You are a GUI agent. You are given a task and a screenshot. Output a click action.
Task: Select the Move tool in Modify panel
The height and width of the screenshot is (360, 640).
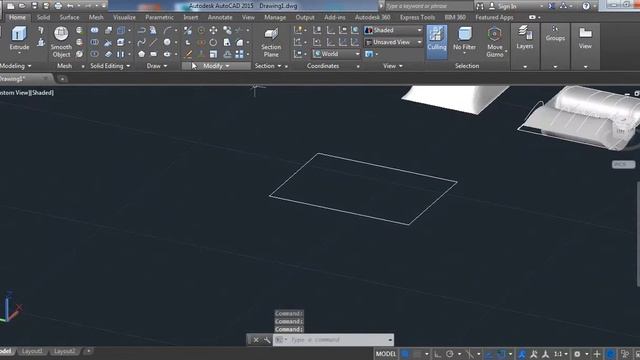pyautogui.click(x=213, y=30)
